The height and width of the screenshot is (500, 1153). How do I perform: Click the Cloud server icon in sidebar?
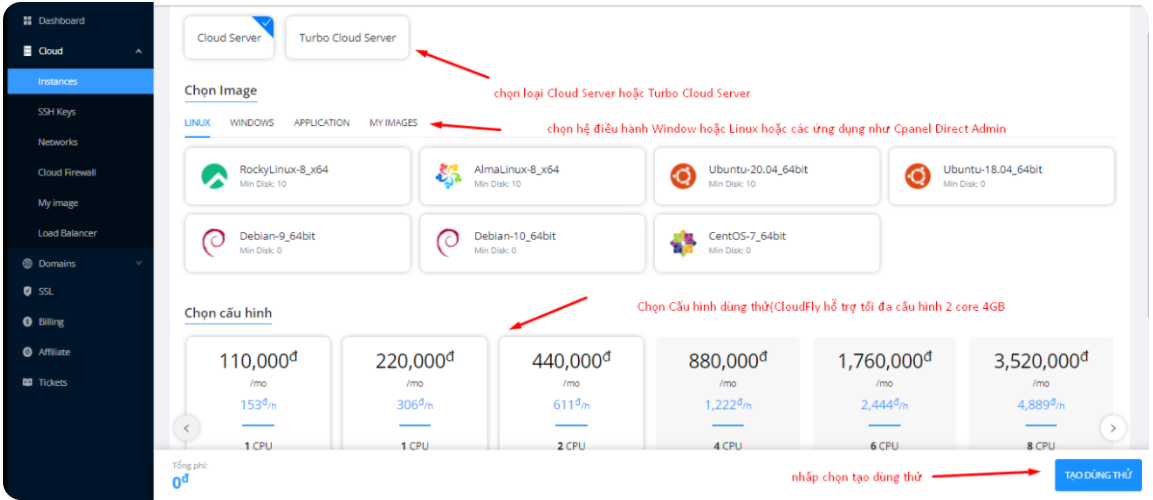[28, 51]
